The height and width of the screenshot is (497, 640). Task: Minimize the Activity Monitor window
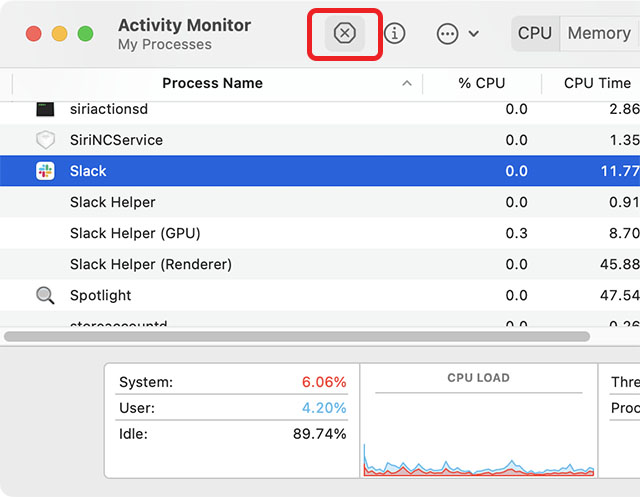(60, 33)
